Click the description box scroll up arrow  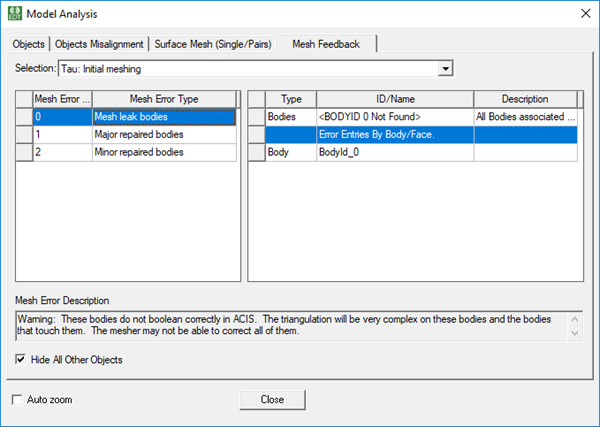575,319
